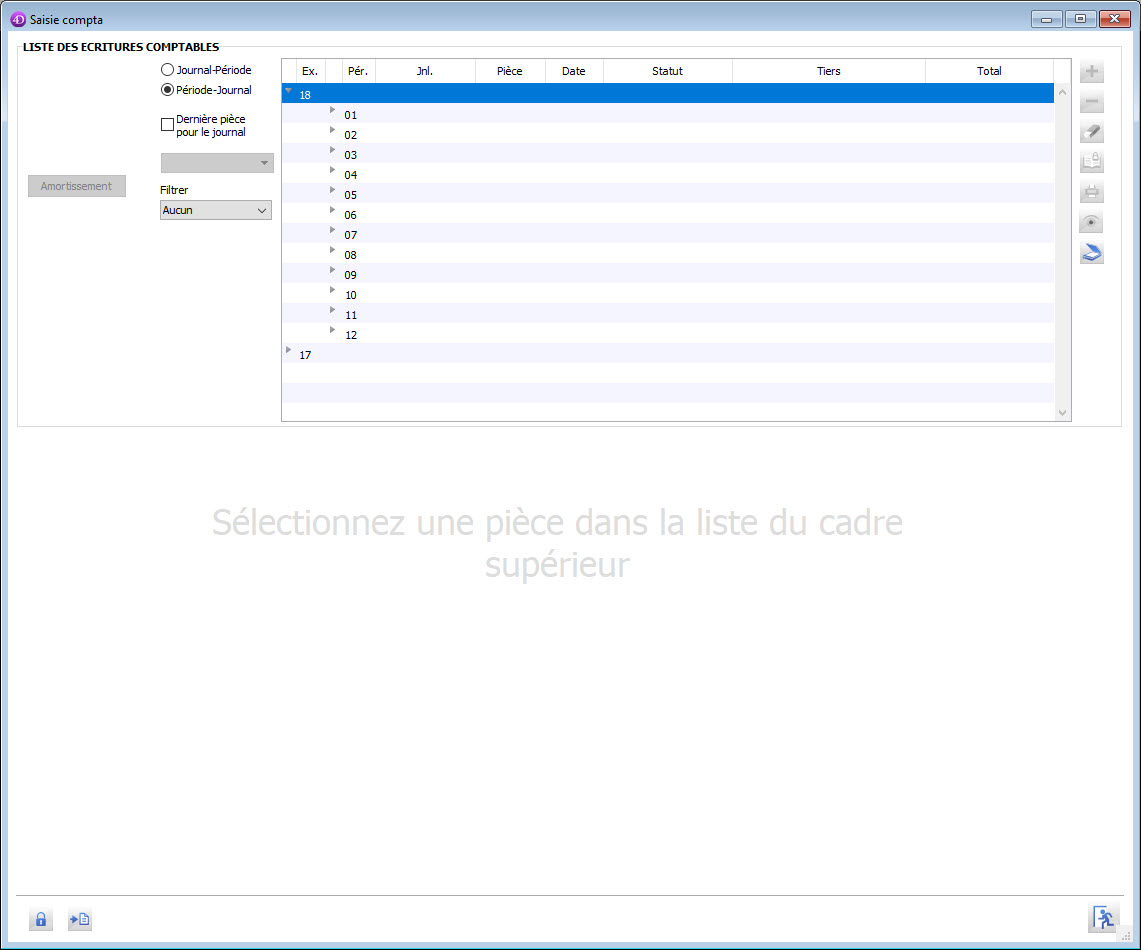Click the Tiers column header
This screenshot has width=1141, height=950.
pos(828,71)
